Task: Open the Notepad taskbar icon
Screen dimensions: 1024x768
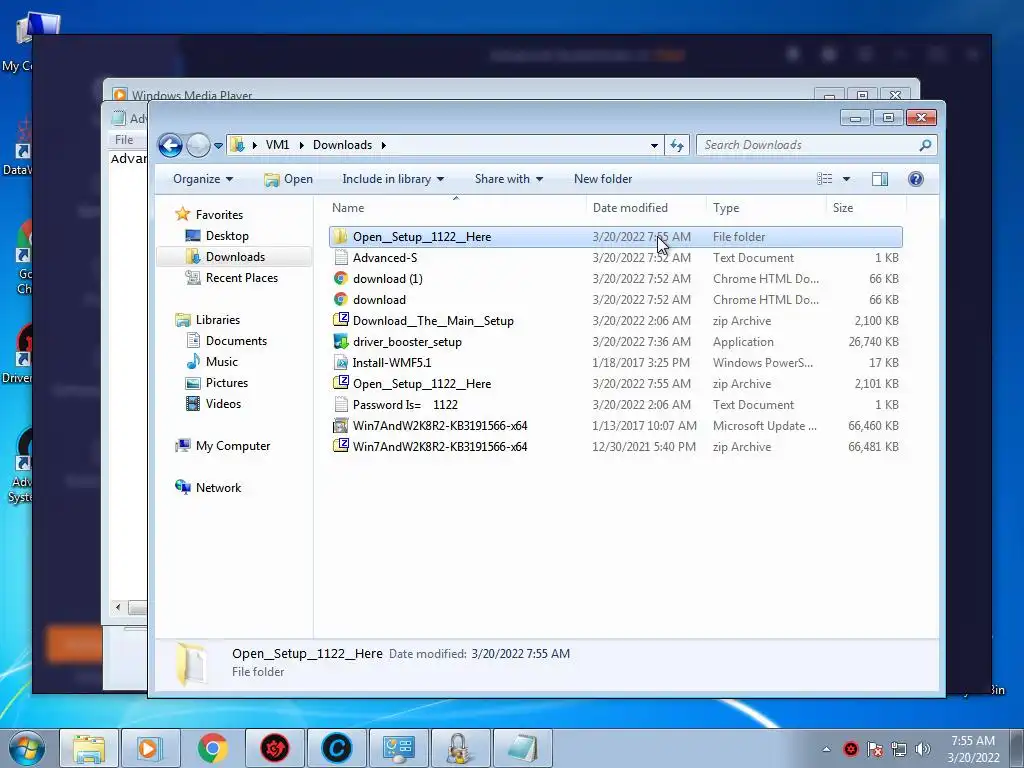Action: 522,748
